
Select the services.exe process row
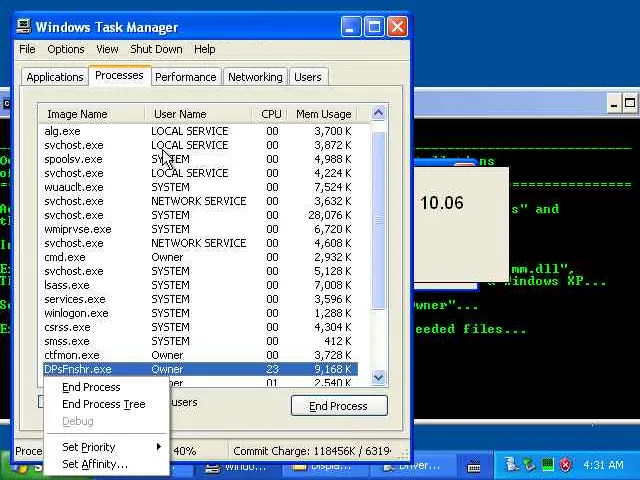(x=200, y=299)
